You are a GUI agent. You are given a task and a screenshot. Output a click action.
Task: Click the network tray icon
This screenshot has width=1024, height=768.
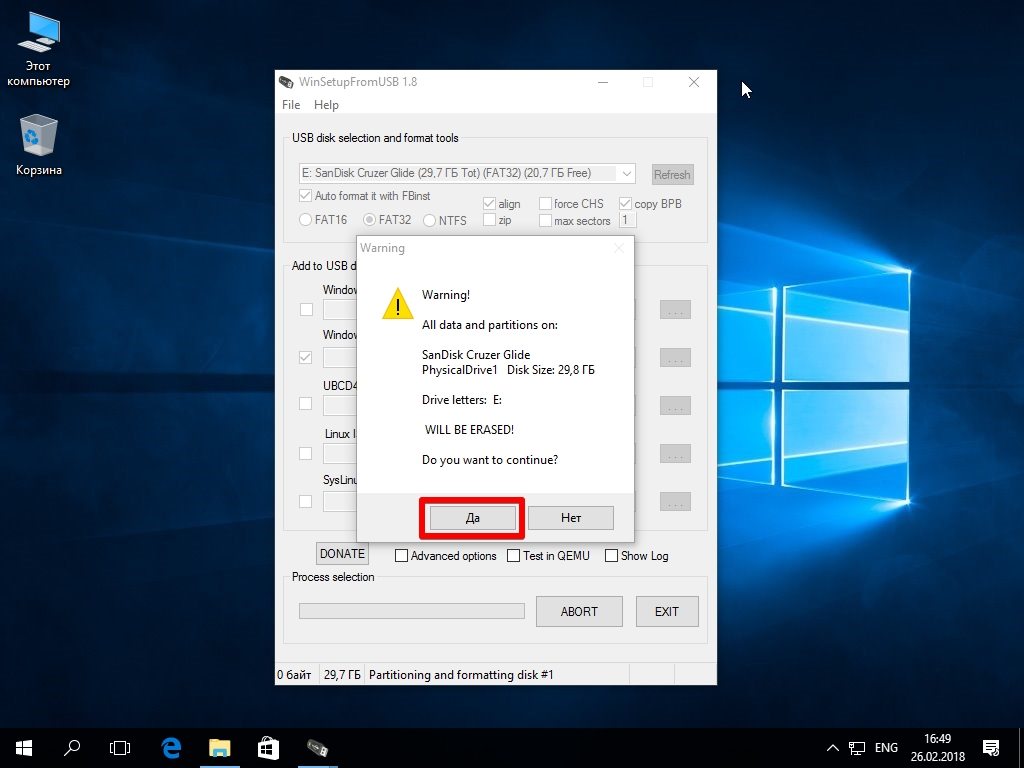[857, 748]
